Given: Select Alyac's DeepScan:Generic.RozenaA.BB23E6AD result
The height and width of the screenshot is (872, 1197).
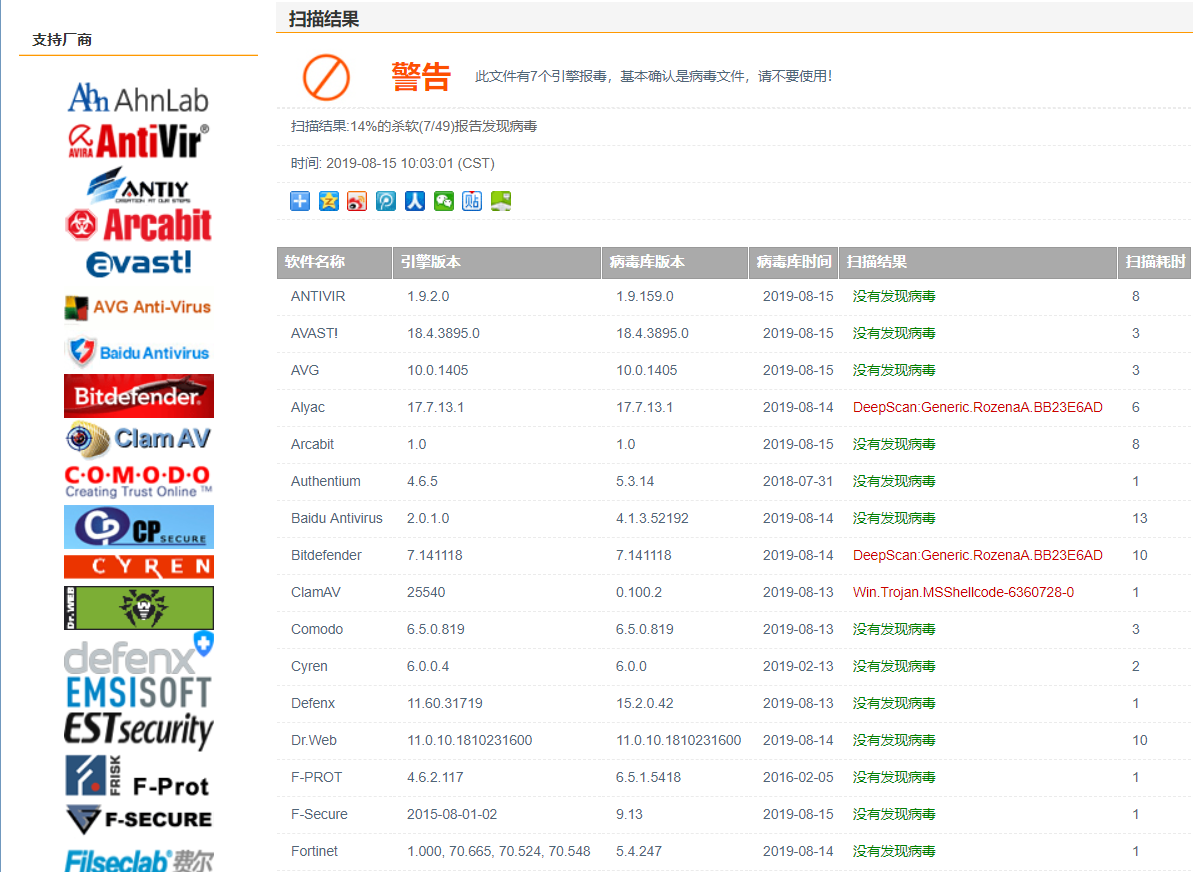Looking at the screenshot, I should coord(977,407).
